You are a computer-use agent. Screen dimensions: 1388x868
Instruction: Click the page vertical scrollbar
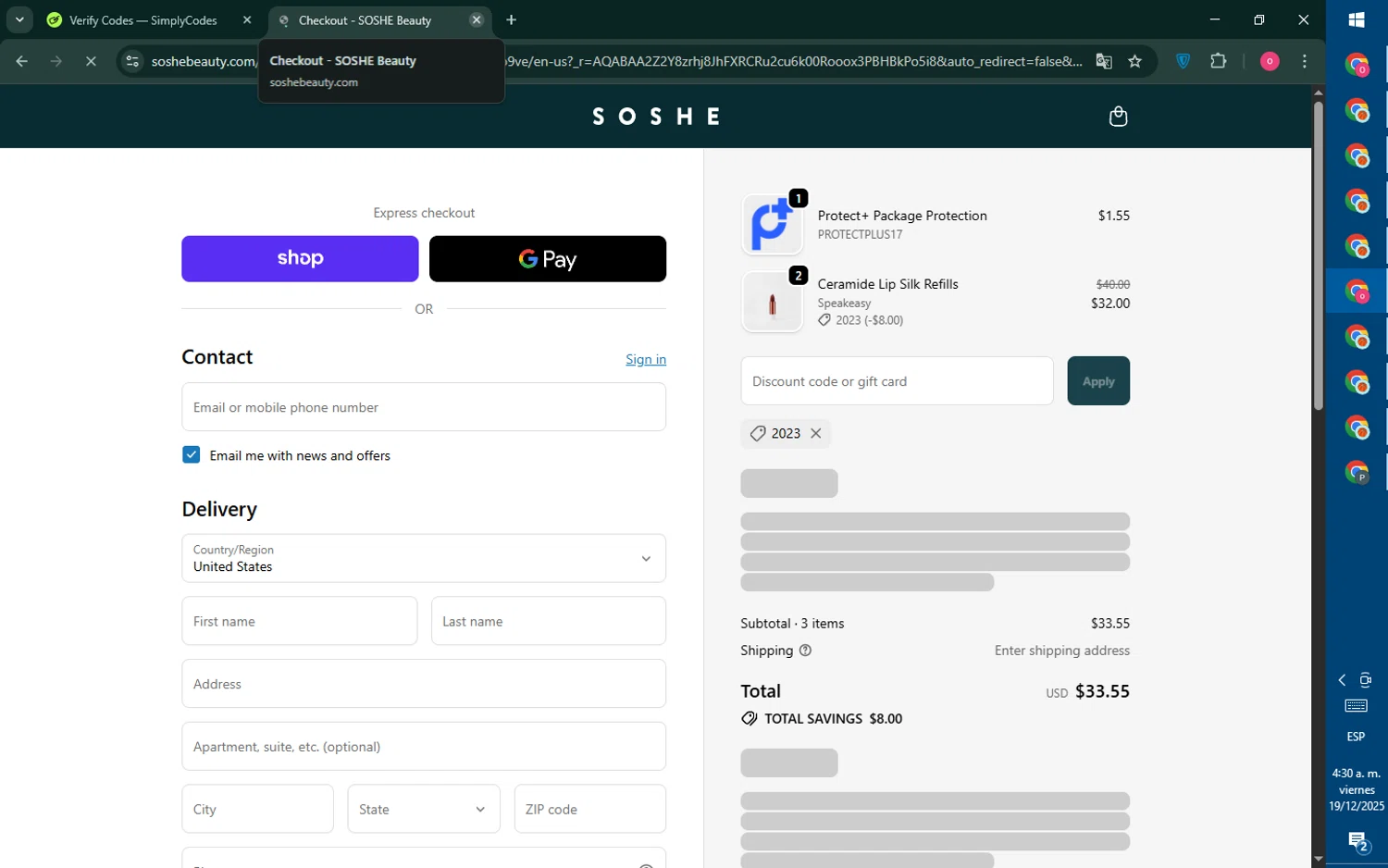1318,255
